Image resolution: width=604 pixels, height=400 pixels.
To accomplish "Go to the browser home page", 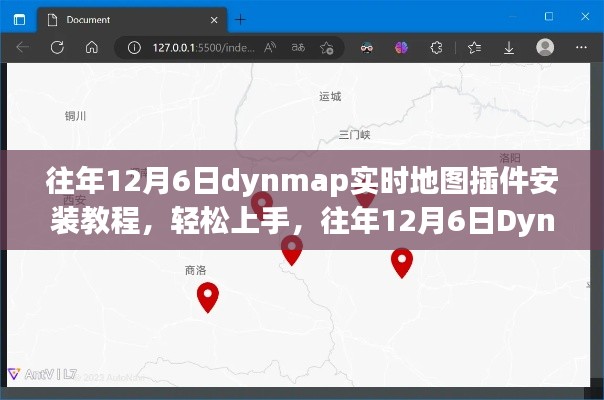I will 91,47.
